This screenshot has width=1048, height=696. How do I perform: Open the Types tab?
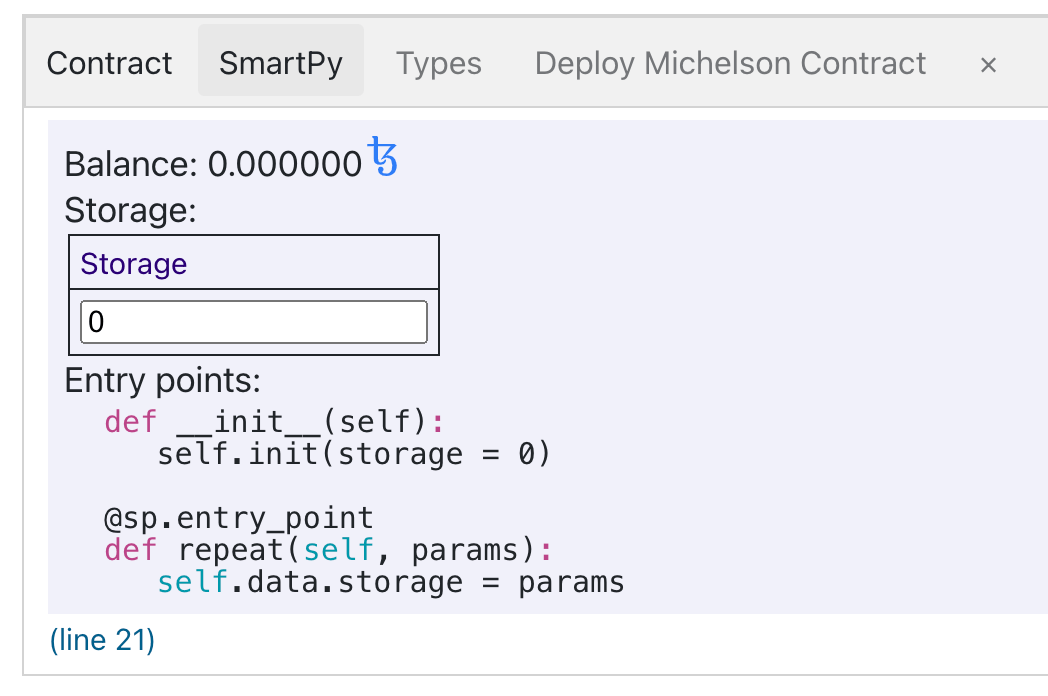438,62
